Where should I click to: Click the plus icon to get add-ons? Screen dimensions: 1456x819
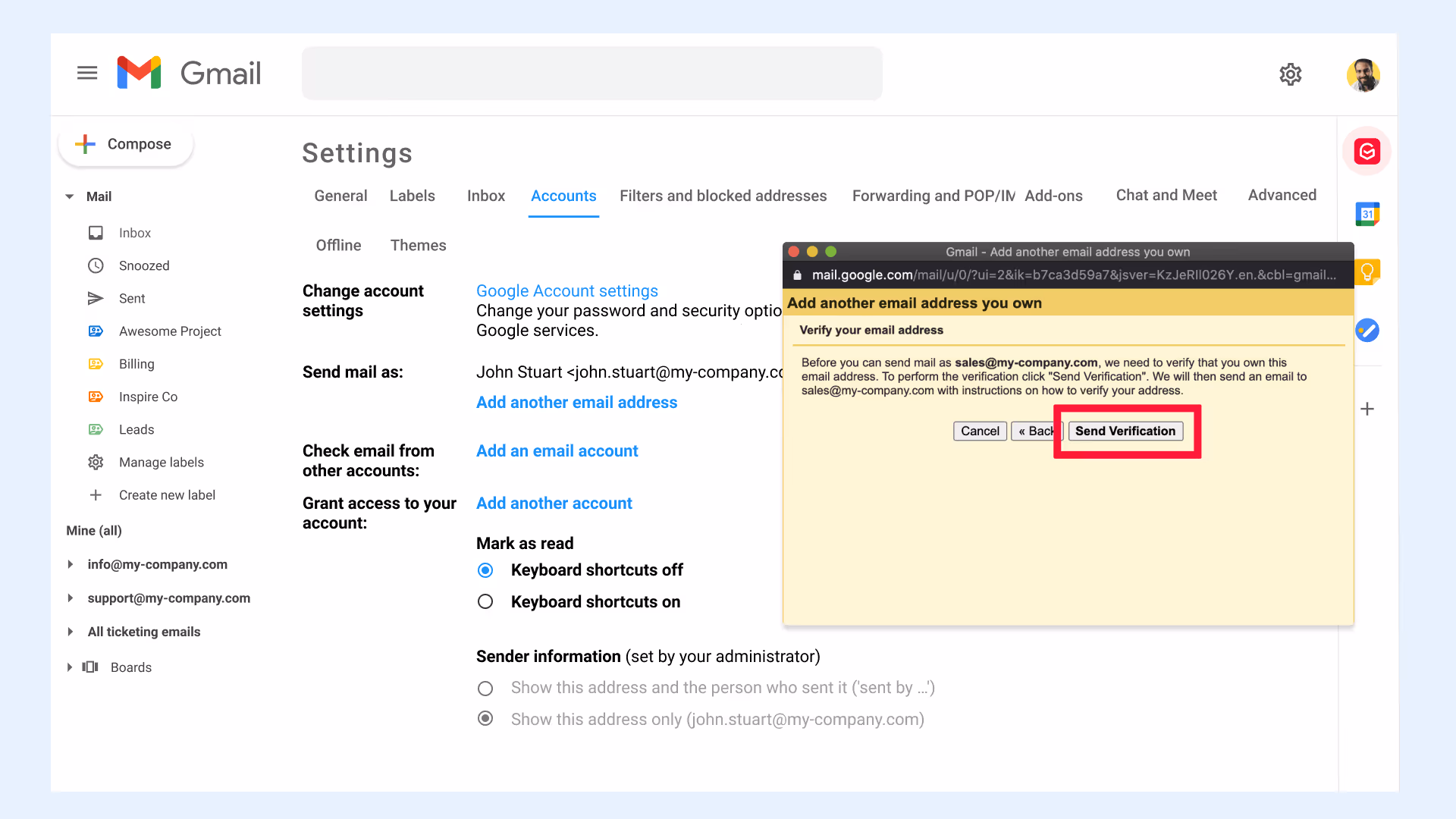coord(1367,409)
